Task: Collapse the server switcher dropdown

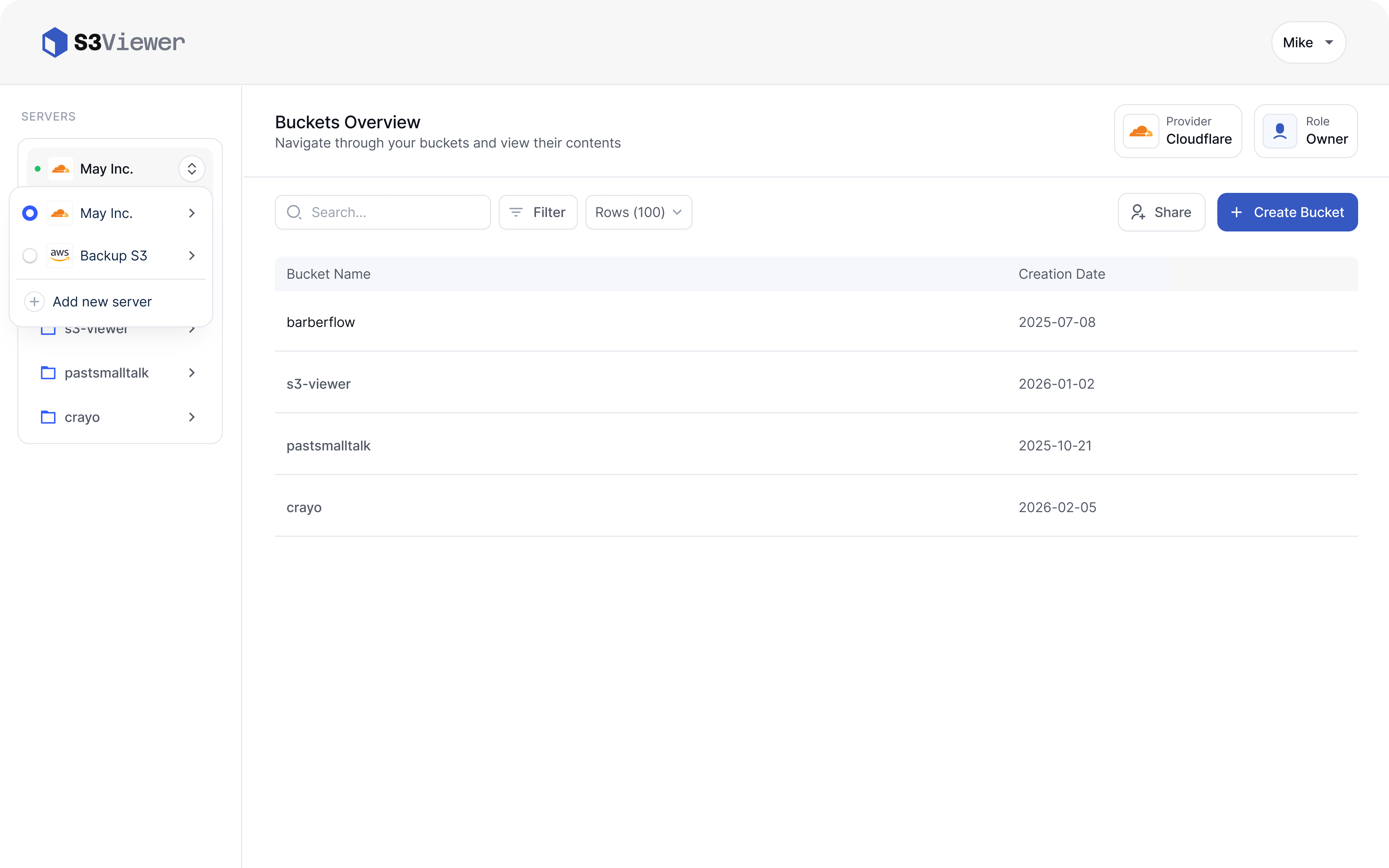Action: coord(192,168)
